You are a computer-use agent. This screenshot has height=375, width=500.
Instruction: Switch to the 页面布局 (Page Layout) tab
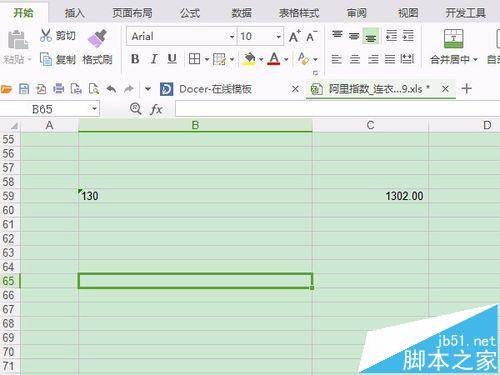pyautogui.click(x=132, y=13)
